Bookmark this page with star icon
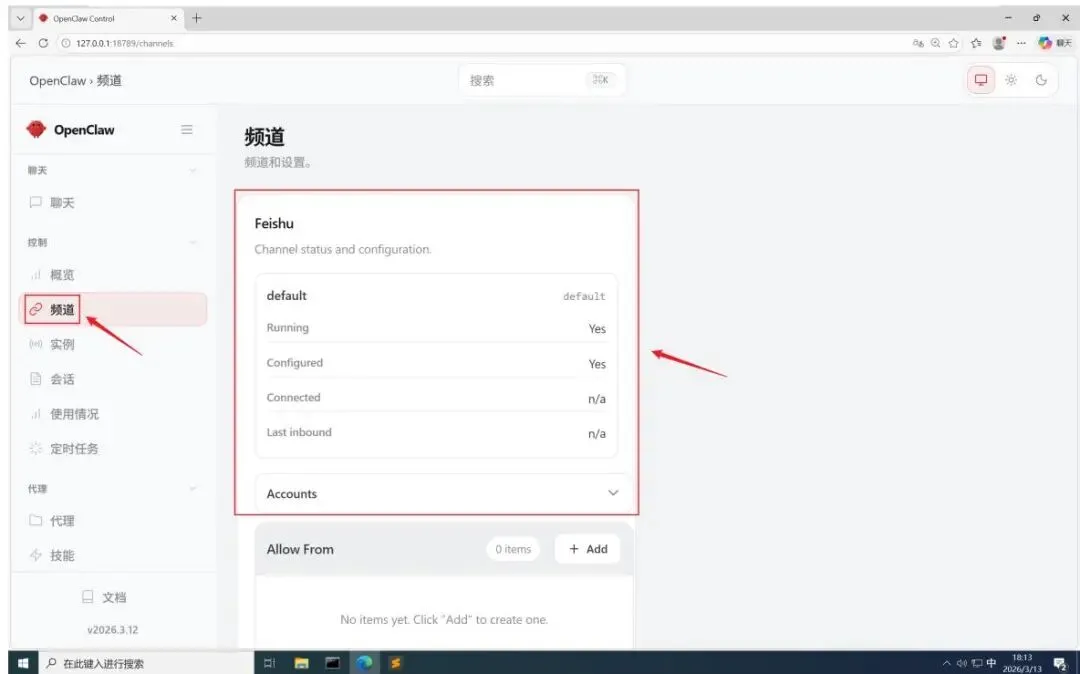The height and width of the screenshot is (674, 1080). [x=953, y=43]
